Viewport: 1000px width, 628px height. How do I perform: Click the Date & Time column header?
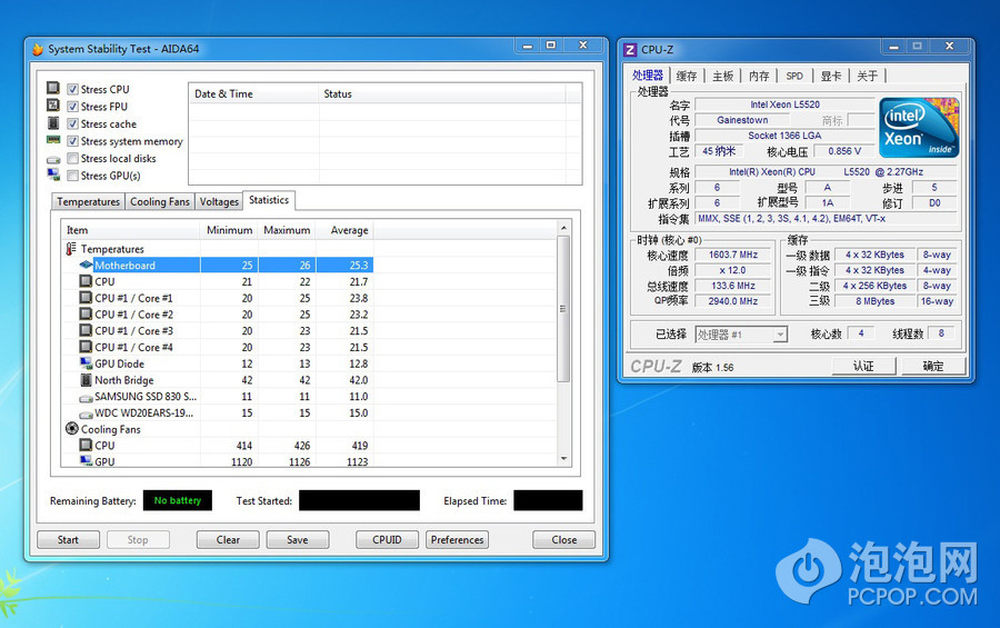tap(254, 94)
